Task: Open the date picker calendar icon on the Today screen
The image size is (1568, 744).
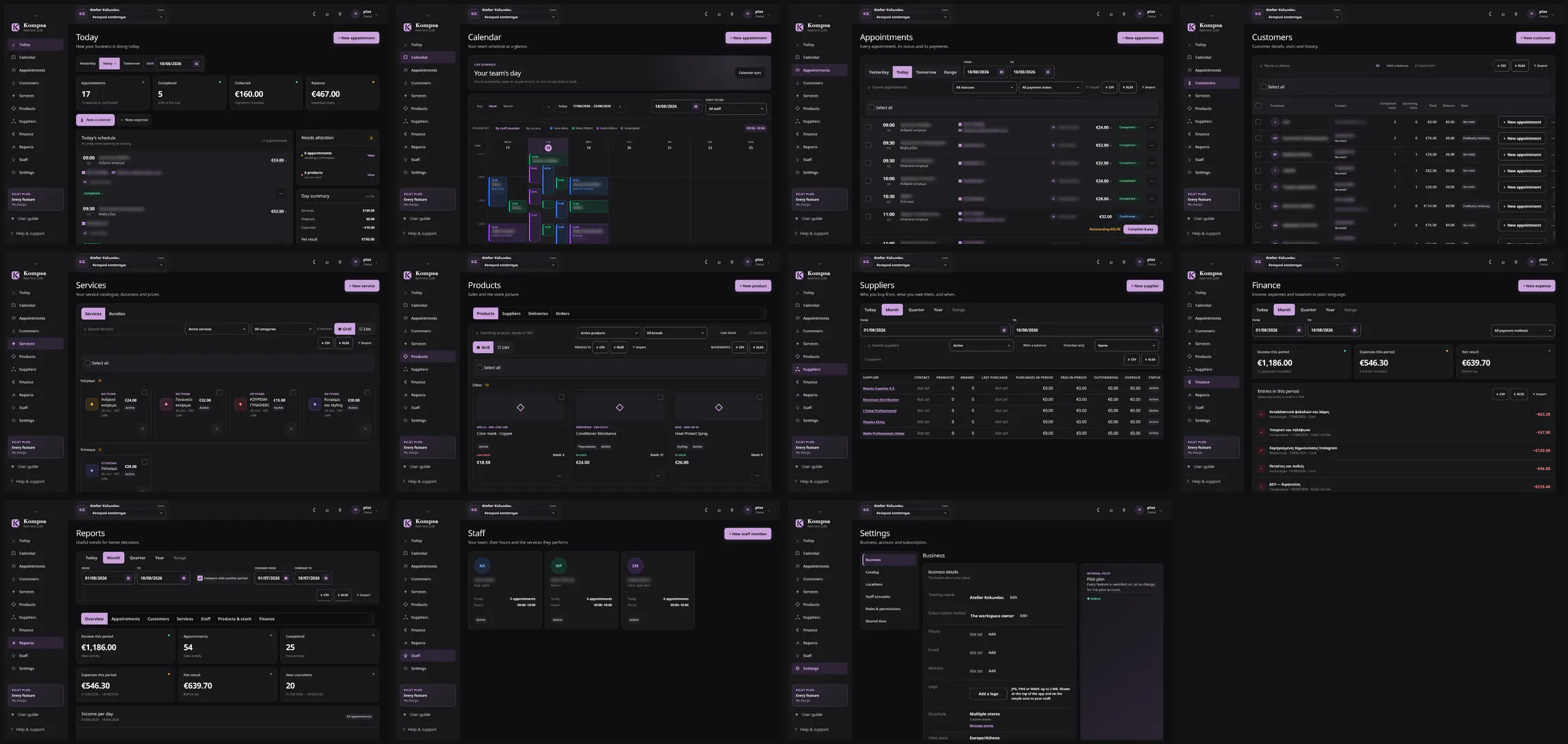Action: [197, 64]
